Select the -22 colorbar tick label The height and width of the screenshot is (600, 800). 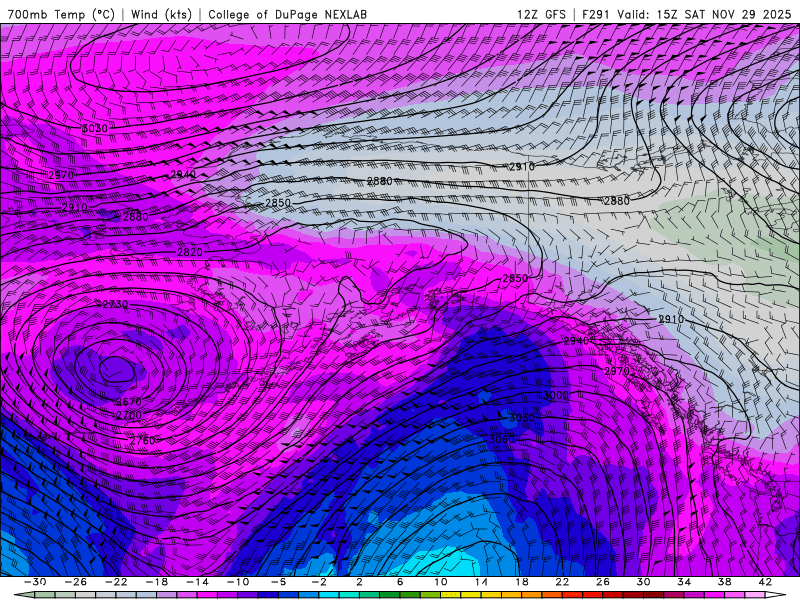[116, 582]
